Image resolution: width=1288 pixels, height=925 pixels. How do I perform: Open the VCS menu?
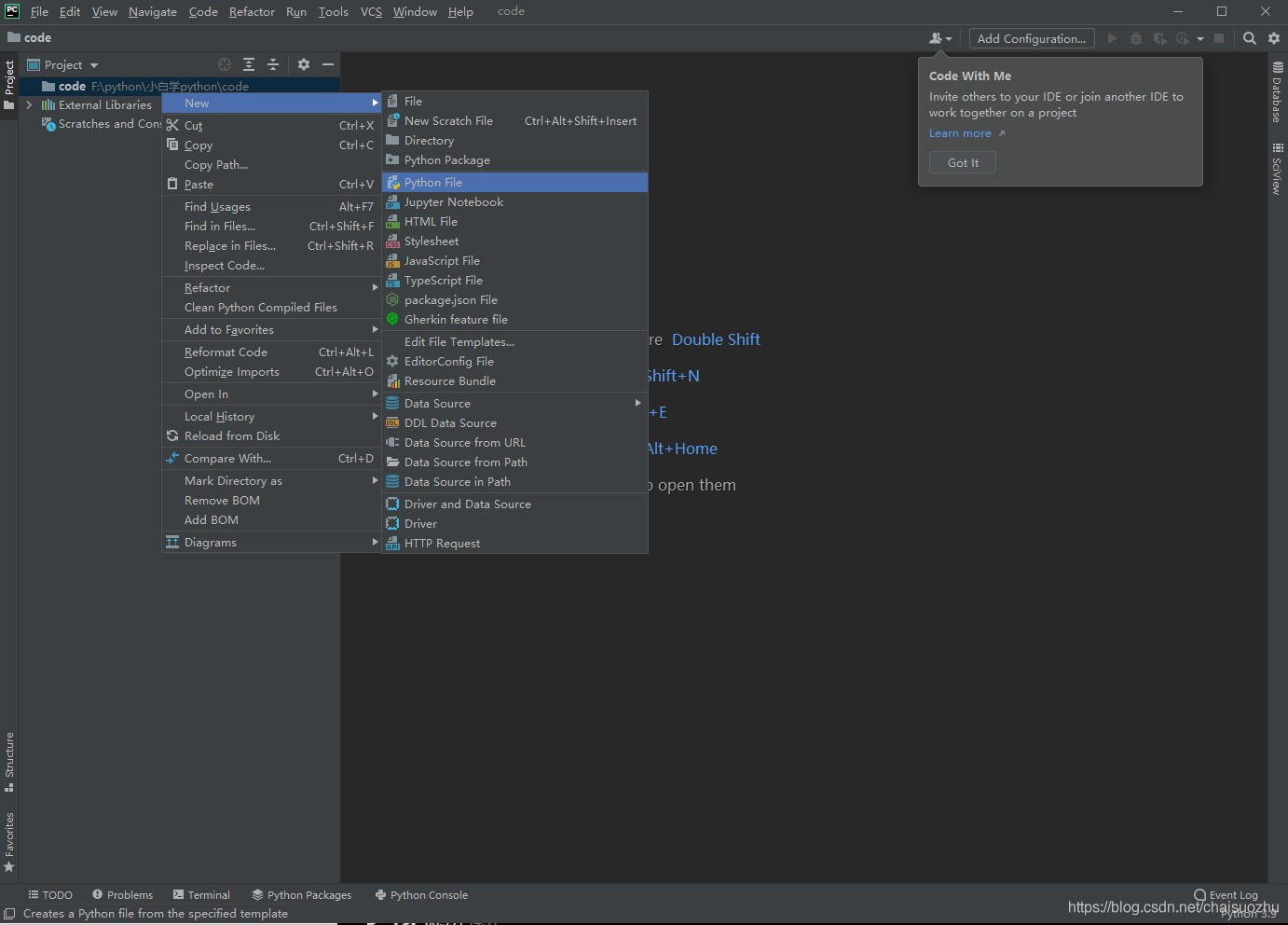pos(371,12)
